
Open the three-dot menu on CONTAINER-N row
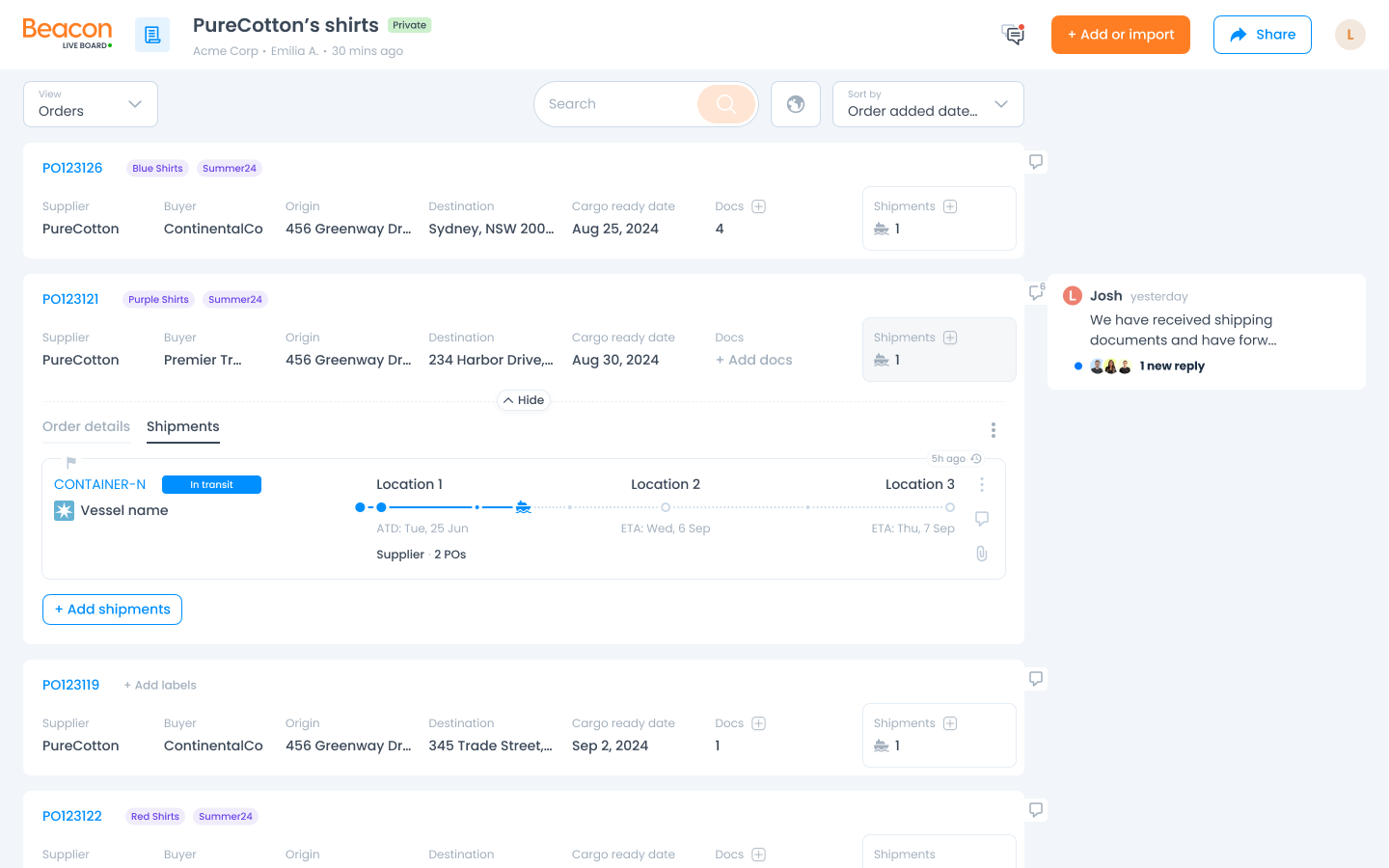981,484
